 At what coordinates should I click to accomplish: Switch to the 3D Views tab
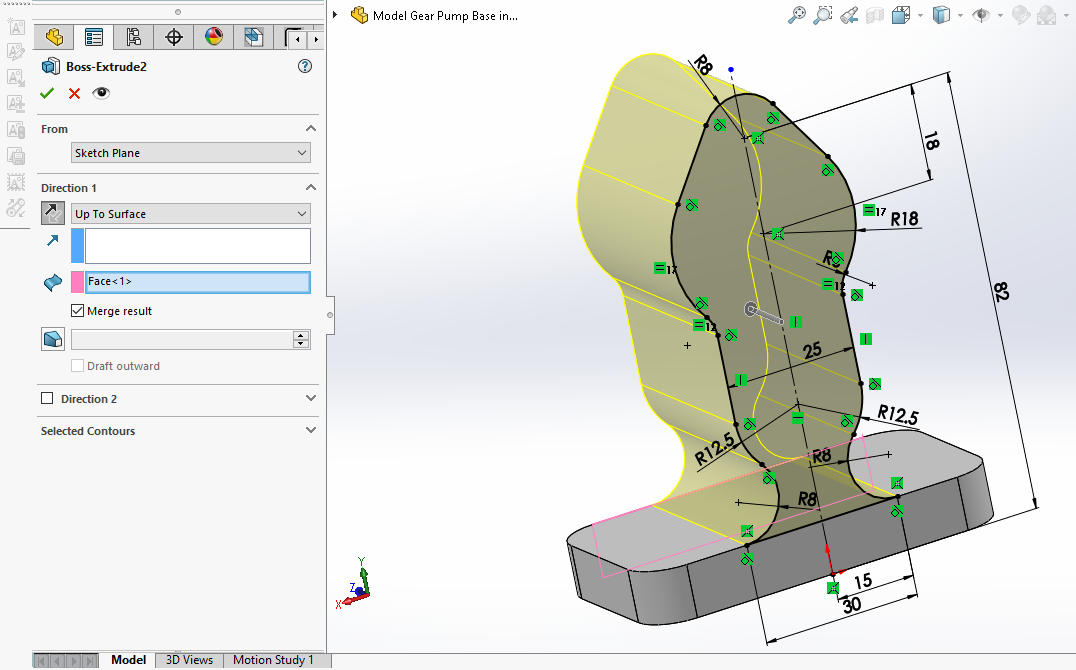point(189,660)
